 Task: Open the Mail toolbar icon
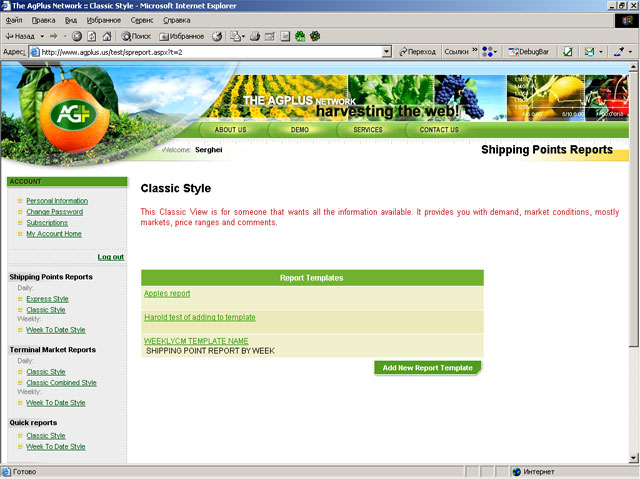(237, 36)
